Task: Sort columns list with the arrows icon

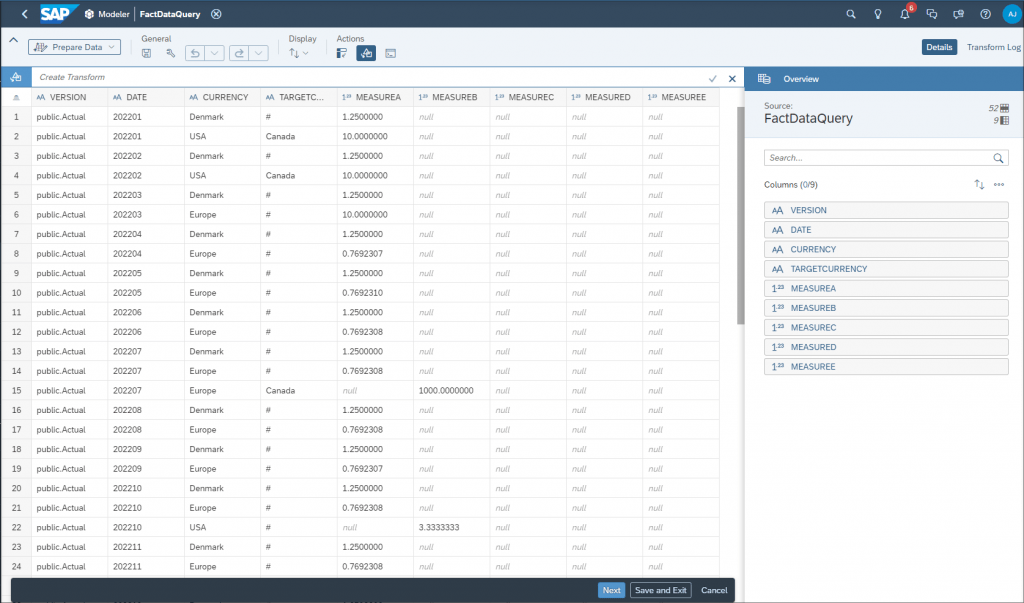Action: (979, 185)
